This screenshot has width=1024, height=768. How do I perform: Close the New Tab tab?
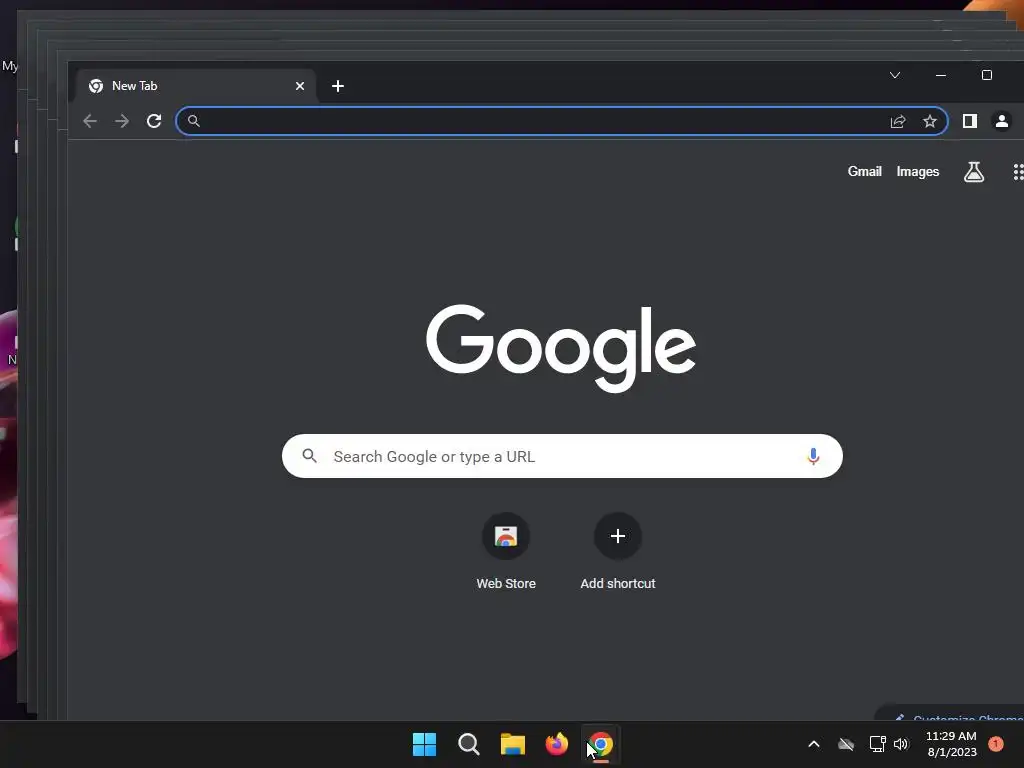[300, 86]
